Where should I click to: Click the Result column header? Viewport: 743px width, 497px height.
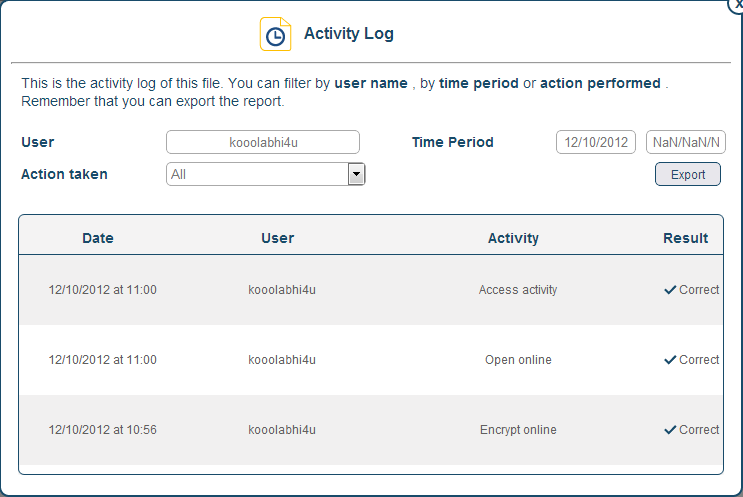(x=686, y=238)
